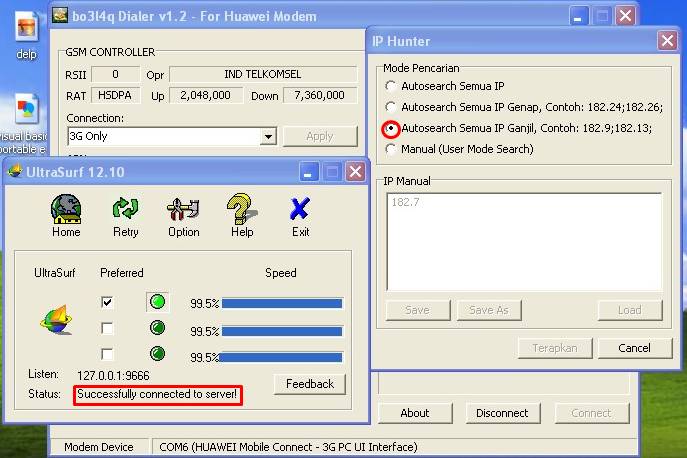Image resolution: width=687 pixels, height=458 pixels.
Task: Click Cancel in IP Hunter dialog
Action: click(x=634, y=348)
